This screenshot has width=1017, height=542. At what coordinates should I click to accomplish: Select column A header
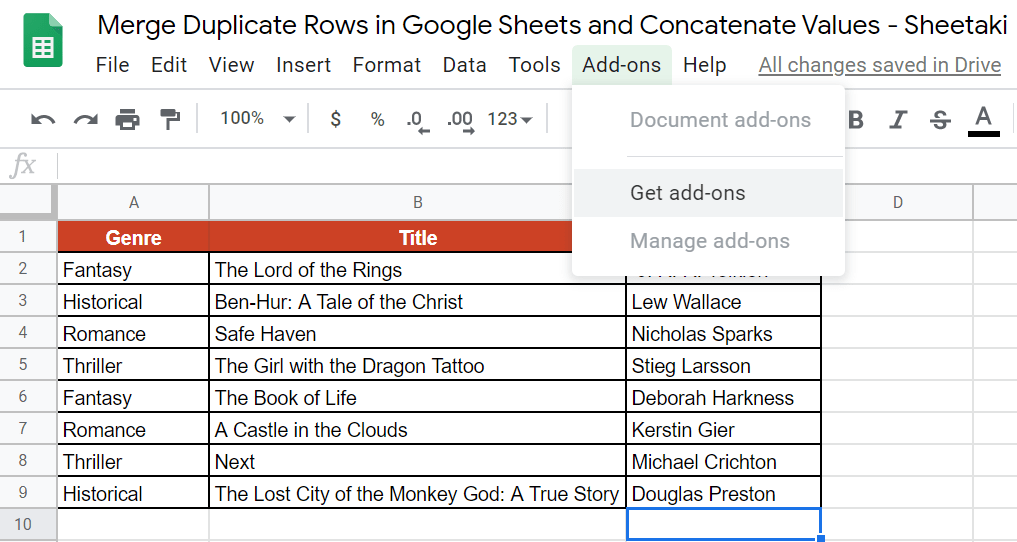click(134, 202)
